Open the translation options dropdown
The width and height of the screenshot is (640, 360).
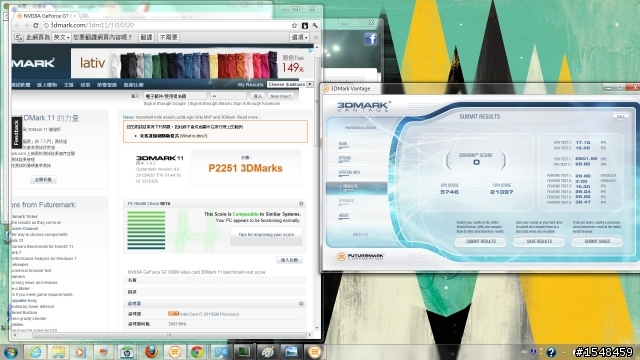coord(299,37)
